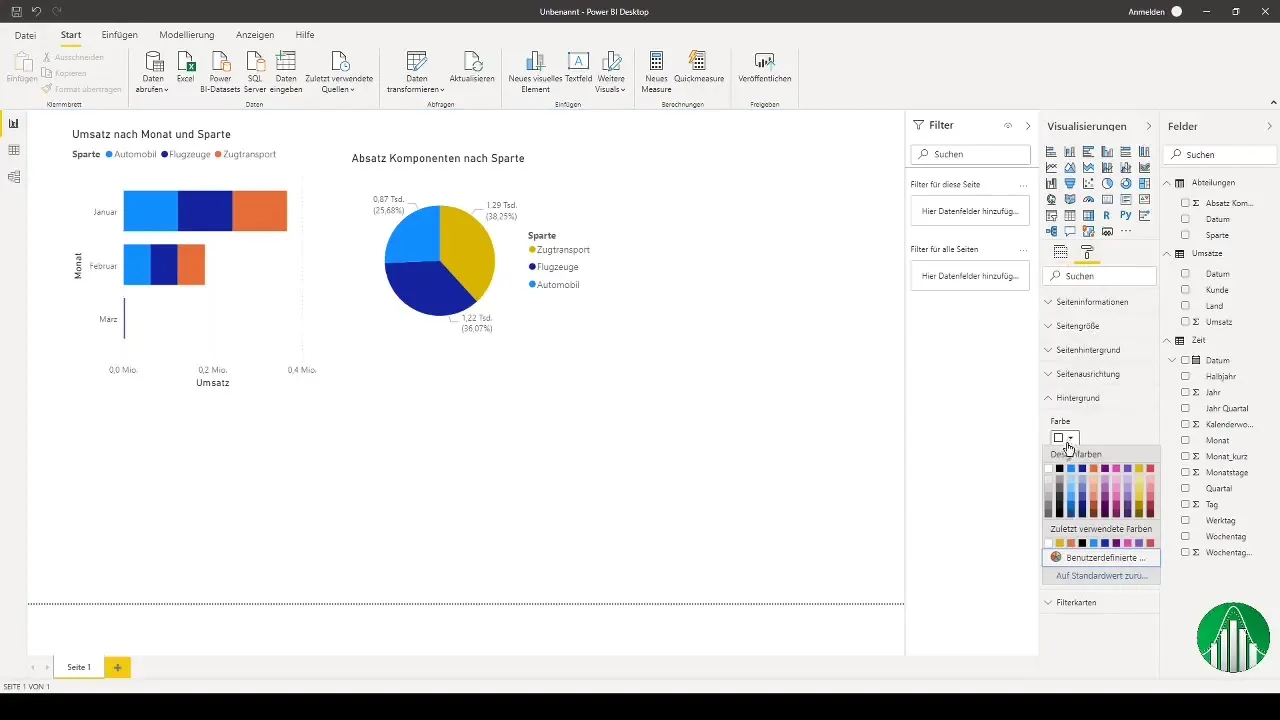Screen dimensions: 1280x720
Task: Switch to the Bericht view in left sidebar
Action: click(14, 123)
